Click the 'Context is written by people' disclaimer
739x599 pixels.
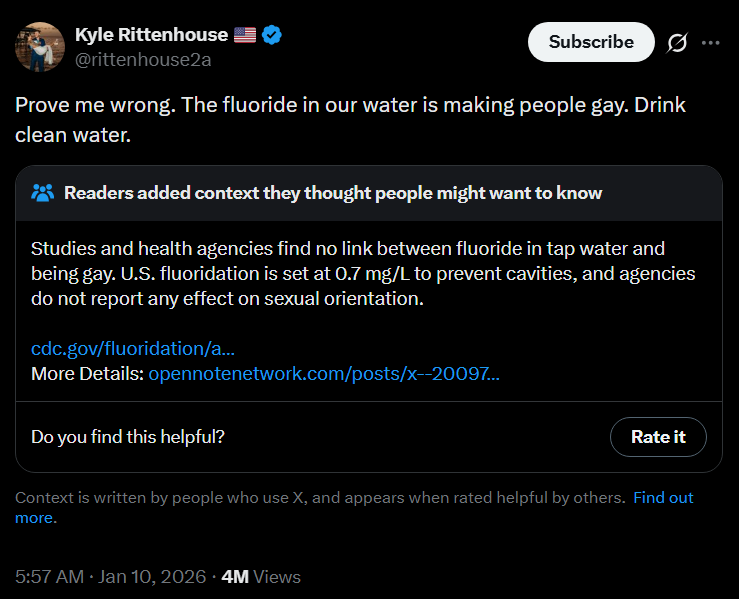(x=320, y=497)
